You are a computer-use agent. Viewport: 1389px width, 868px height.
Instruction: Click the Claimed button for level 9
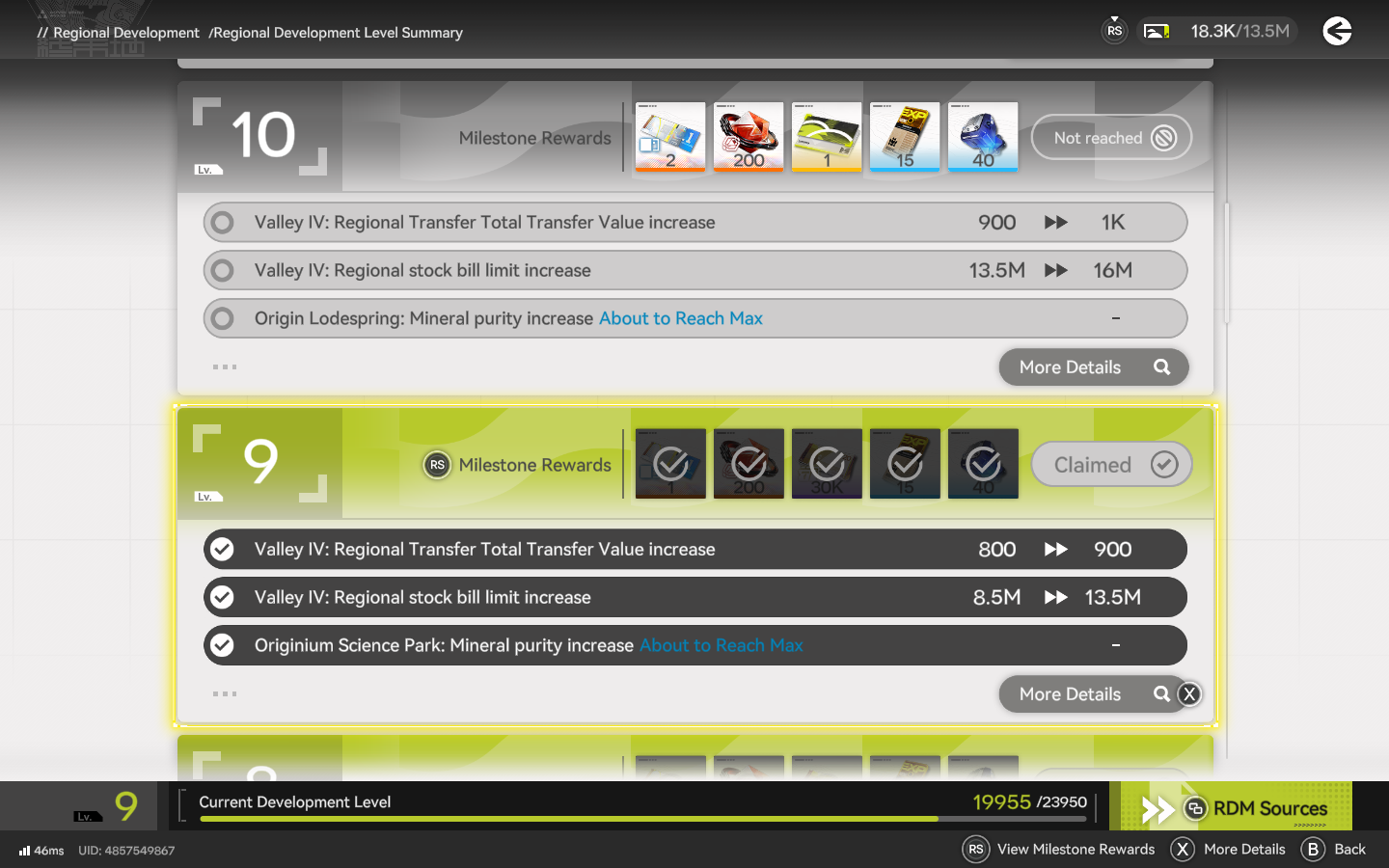point(1111,465)
